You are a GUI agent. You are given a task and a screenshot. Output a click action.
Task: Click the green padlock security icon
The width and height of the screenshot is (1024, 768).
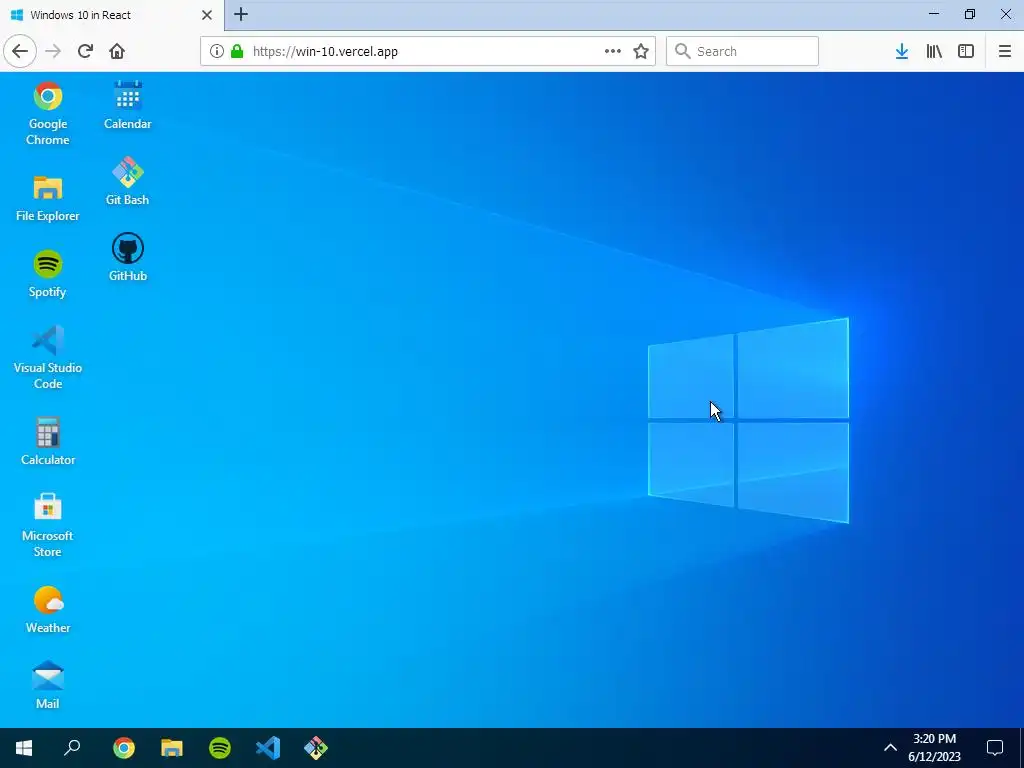(237, 51)
